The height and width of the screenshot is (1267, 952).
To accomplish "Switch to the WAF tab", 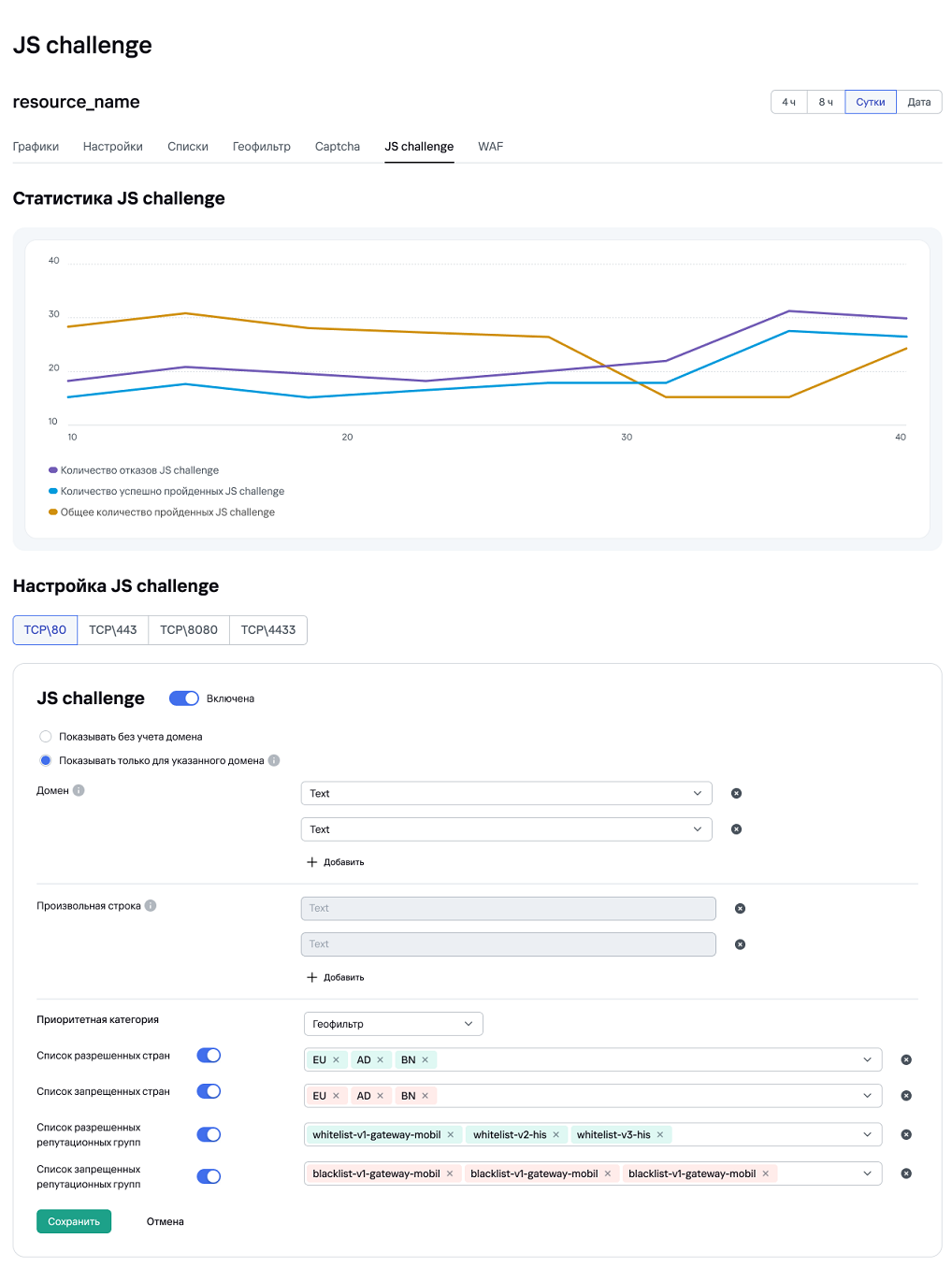I will (490, 147).
